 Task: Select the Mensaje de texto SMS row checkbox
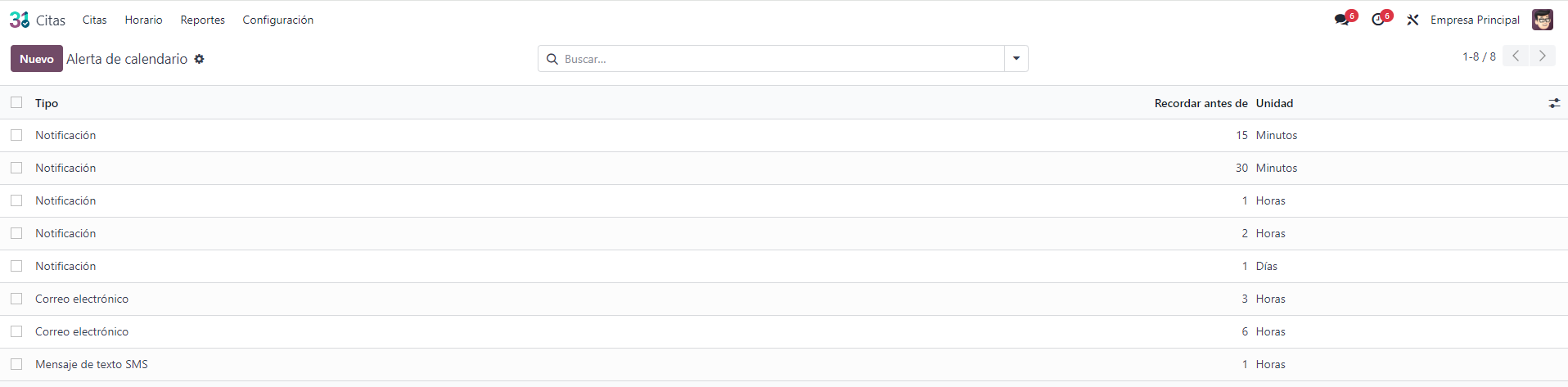[x=16, y=364]
